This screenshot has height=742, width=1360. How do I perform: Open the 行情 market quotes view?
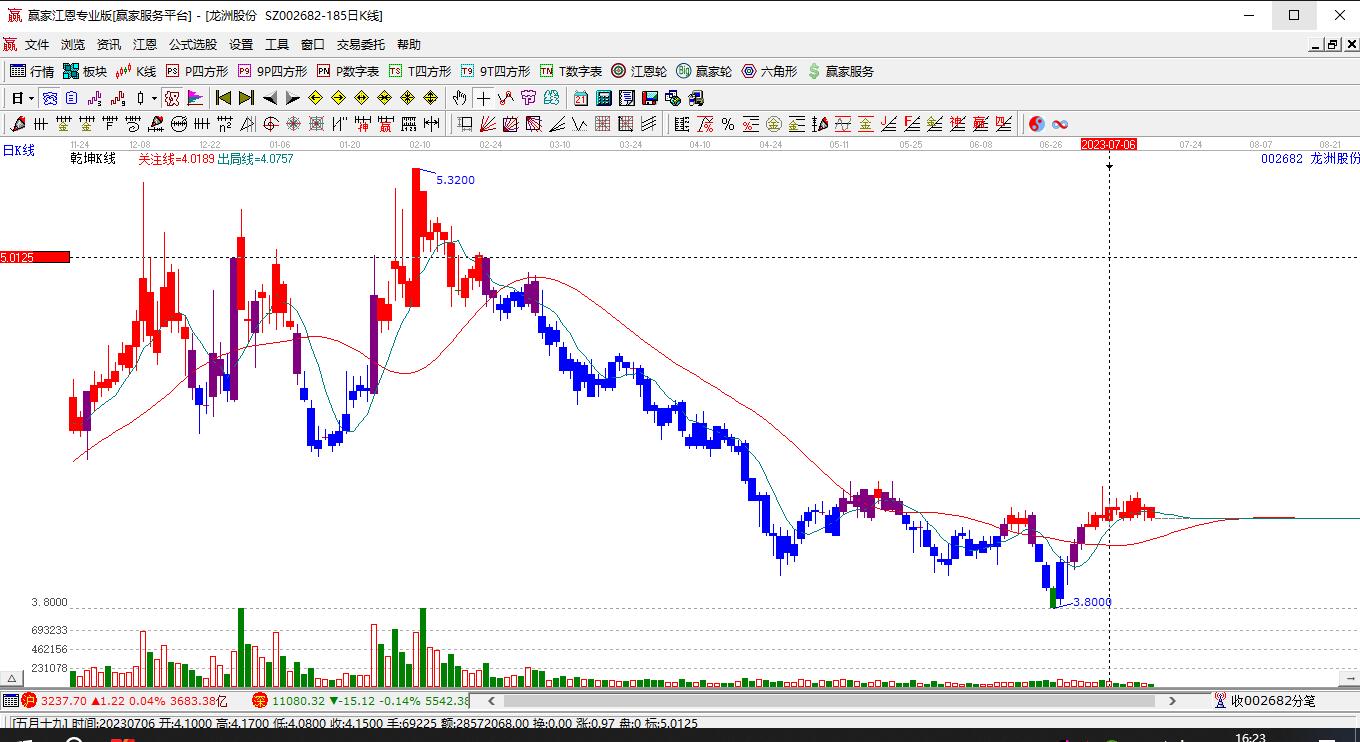click(x=32, y=71)
